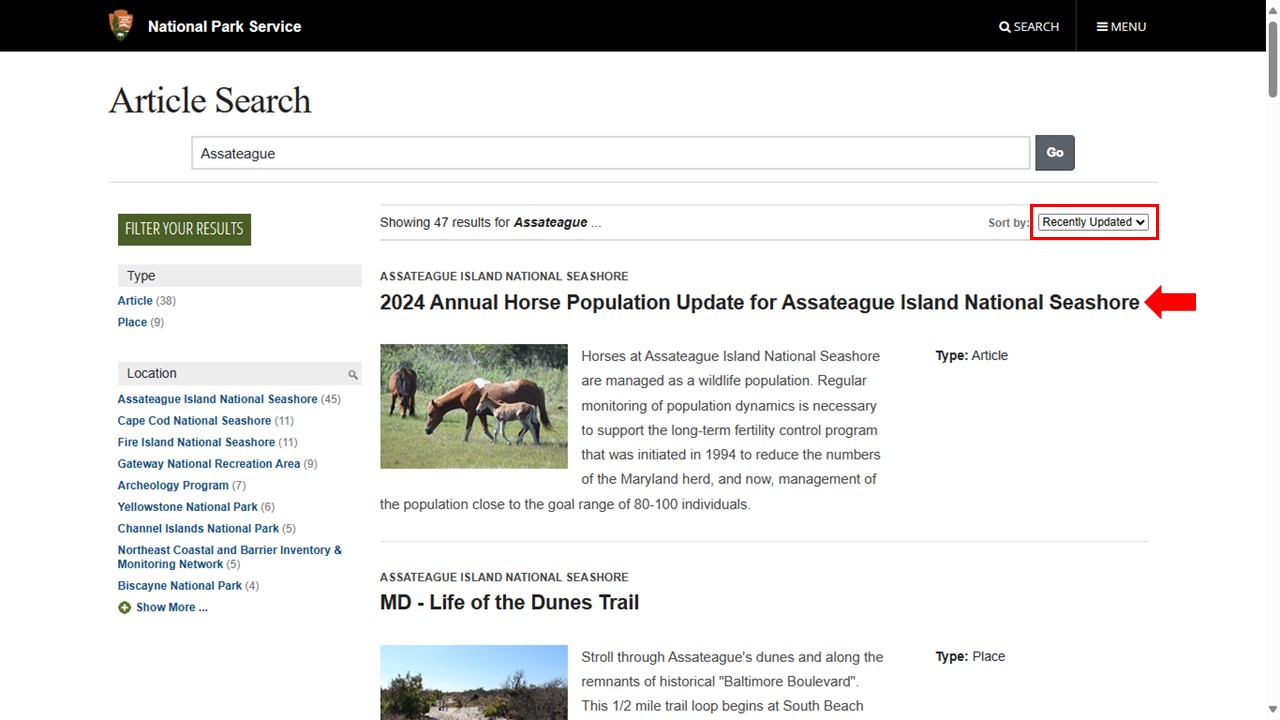
Task: Click the dunes trail thumbnail image
Action: pyautogui.click(x=473, y=682)
